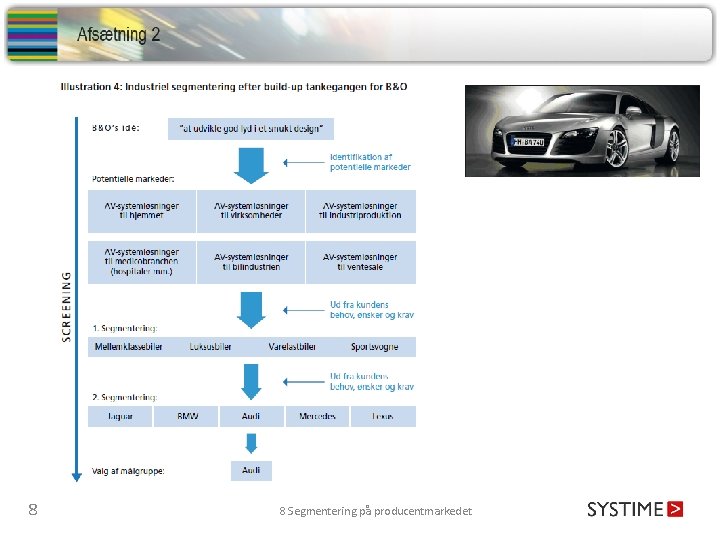
Task: Select the Audi box in brand row
Action: coord(251,416)
